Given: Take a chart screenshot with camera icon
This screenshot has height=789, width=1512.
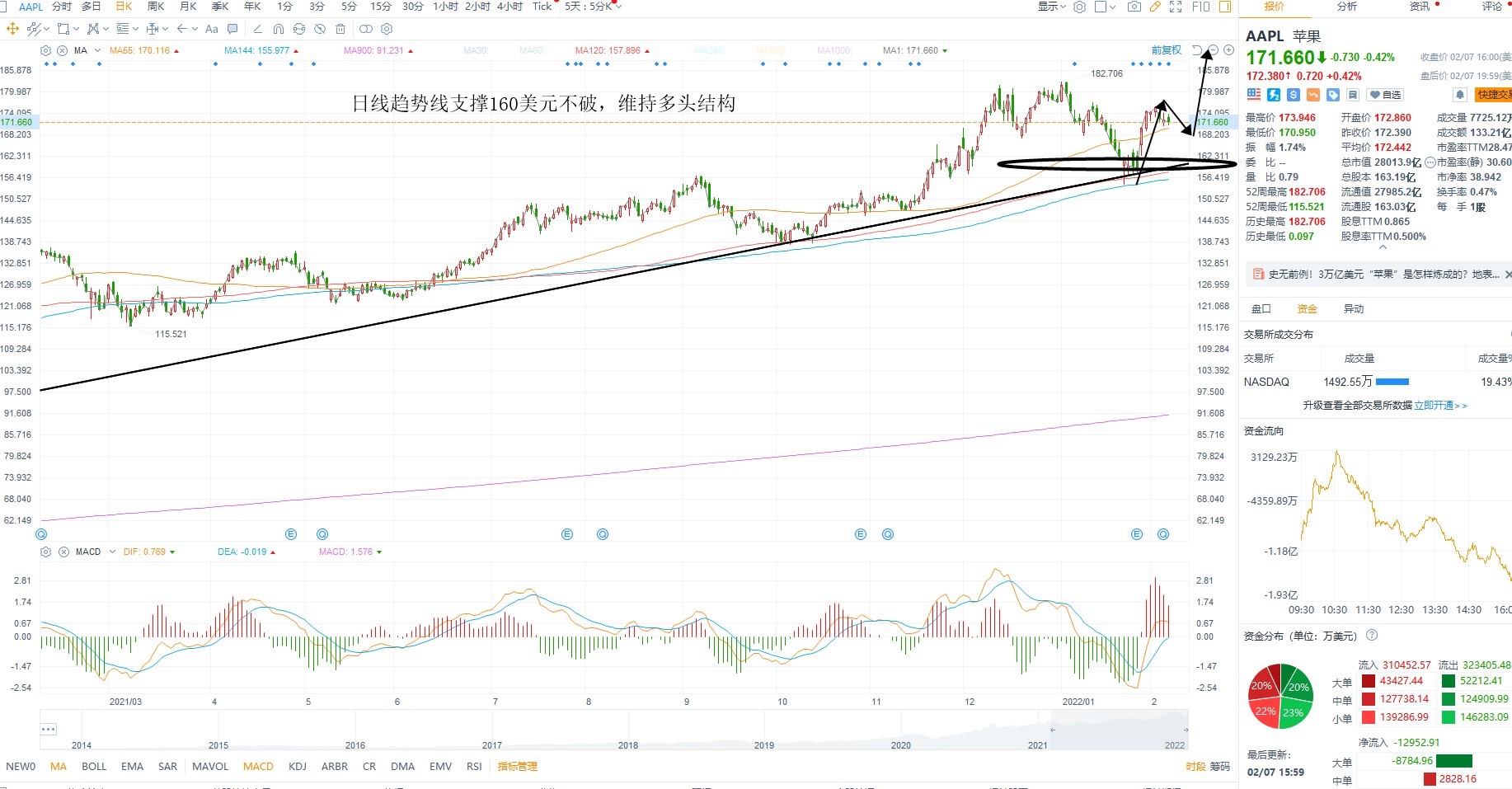Looking at the screenshot, I should 1134,7.
